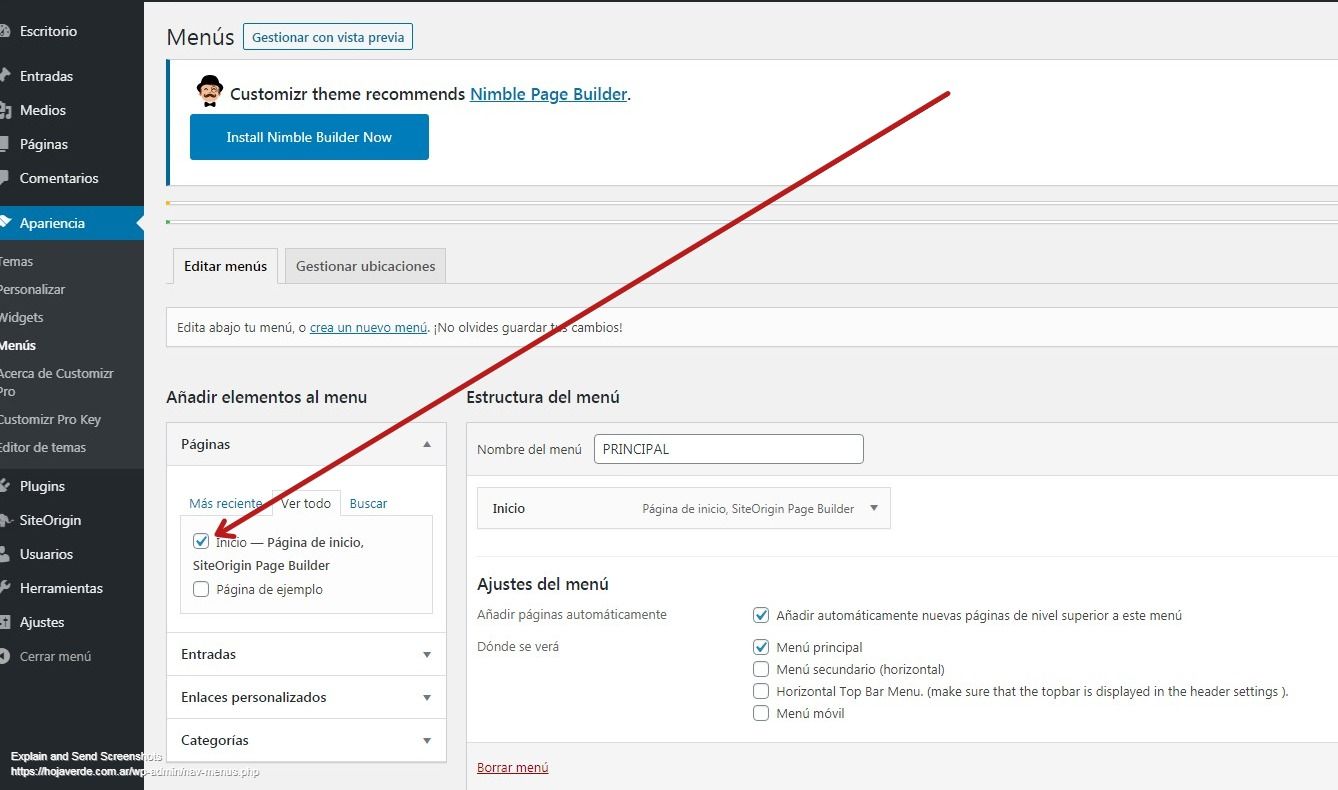The image size is (1338, 790).
Task: Enable Menú secundario (horizontal) location
Action: pyautogui.click(x=761, y=669)
